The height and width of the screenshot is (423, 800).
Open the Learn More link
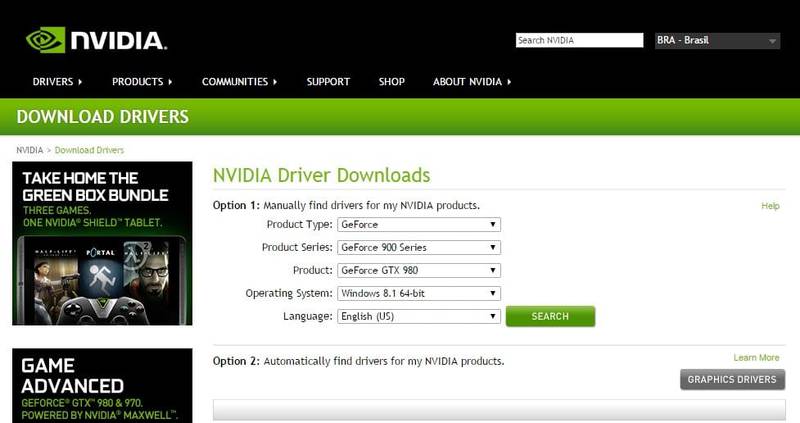coord(756,358)
